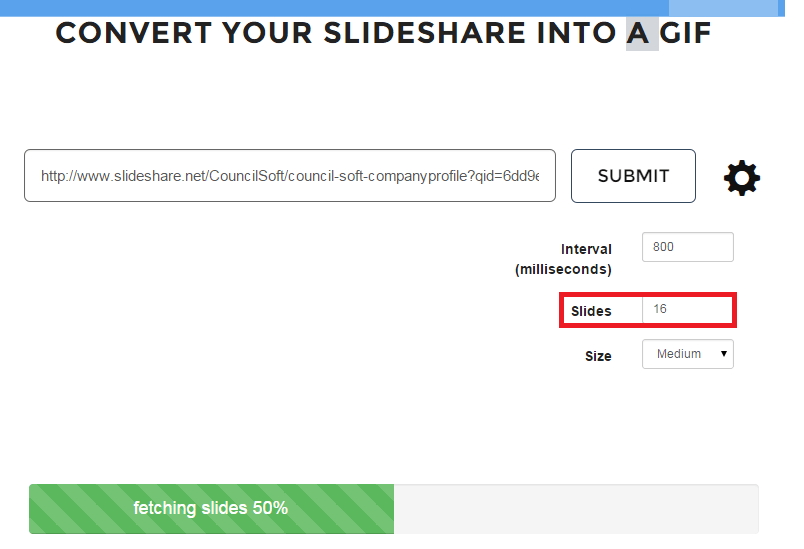Click the Interval (milliseconds) label
The width and height of the screenshot is (804, 549).
coord(563,259)
